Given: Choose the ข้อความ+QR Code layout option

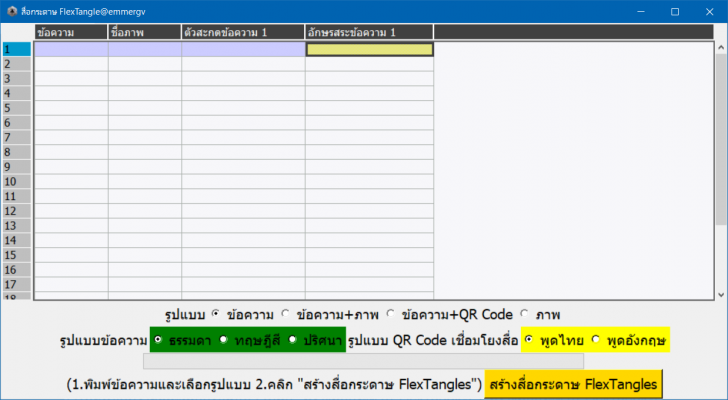Looking at the screenshot, I should (x=390, y=314).
